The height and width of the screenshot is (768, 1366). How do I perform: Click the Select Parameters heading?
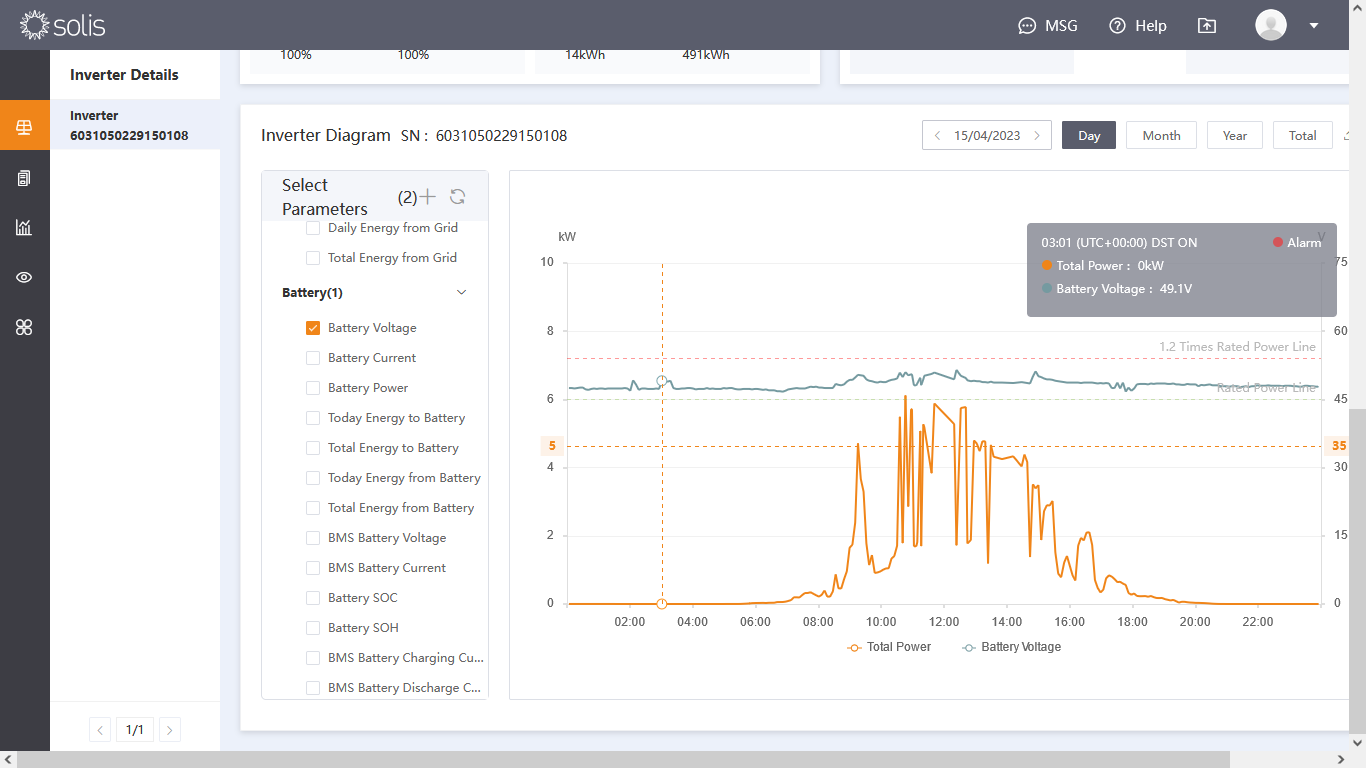325,197
